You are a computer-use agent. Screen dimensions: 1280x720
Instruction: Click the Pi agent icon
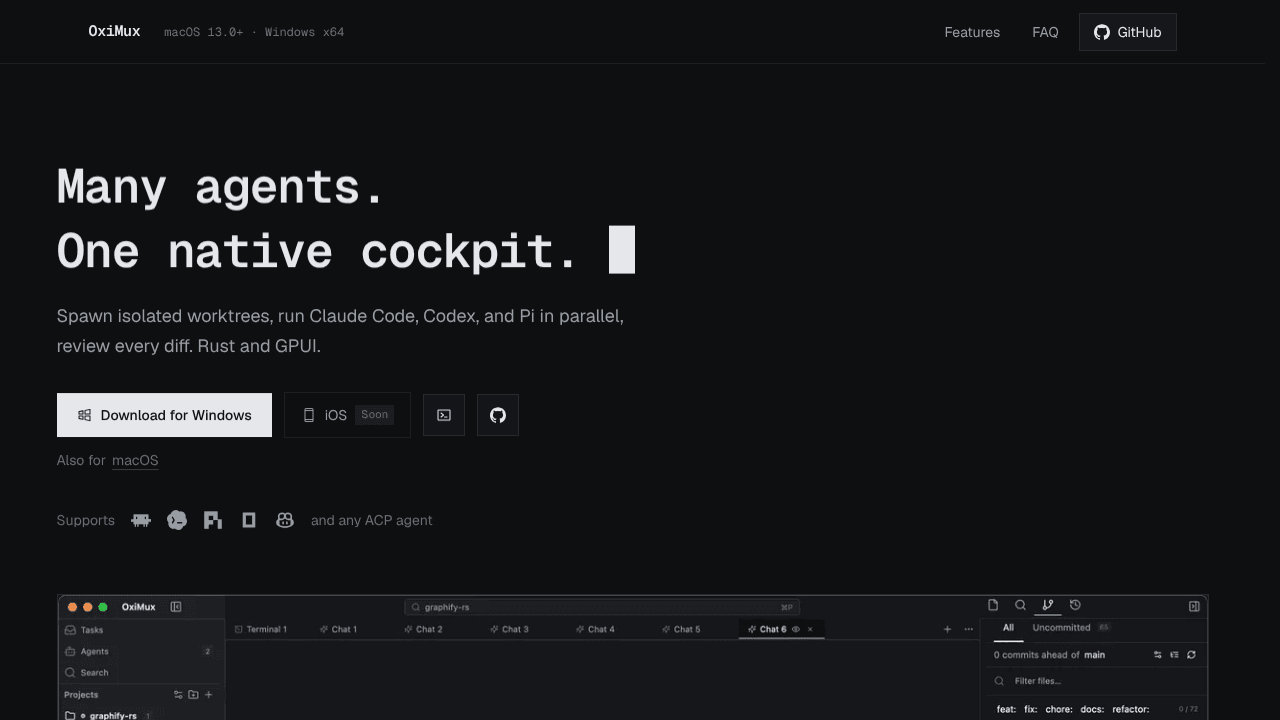pyautogui.click(x=213, y=520)
